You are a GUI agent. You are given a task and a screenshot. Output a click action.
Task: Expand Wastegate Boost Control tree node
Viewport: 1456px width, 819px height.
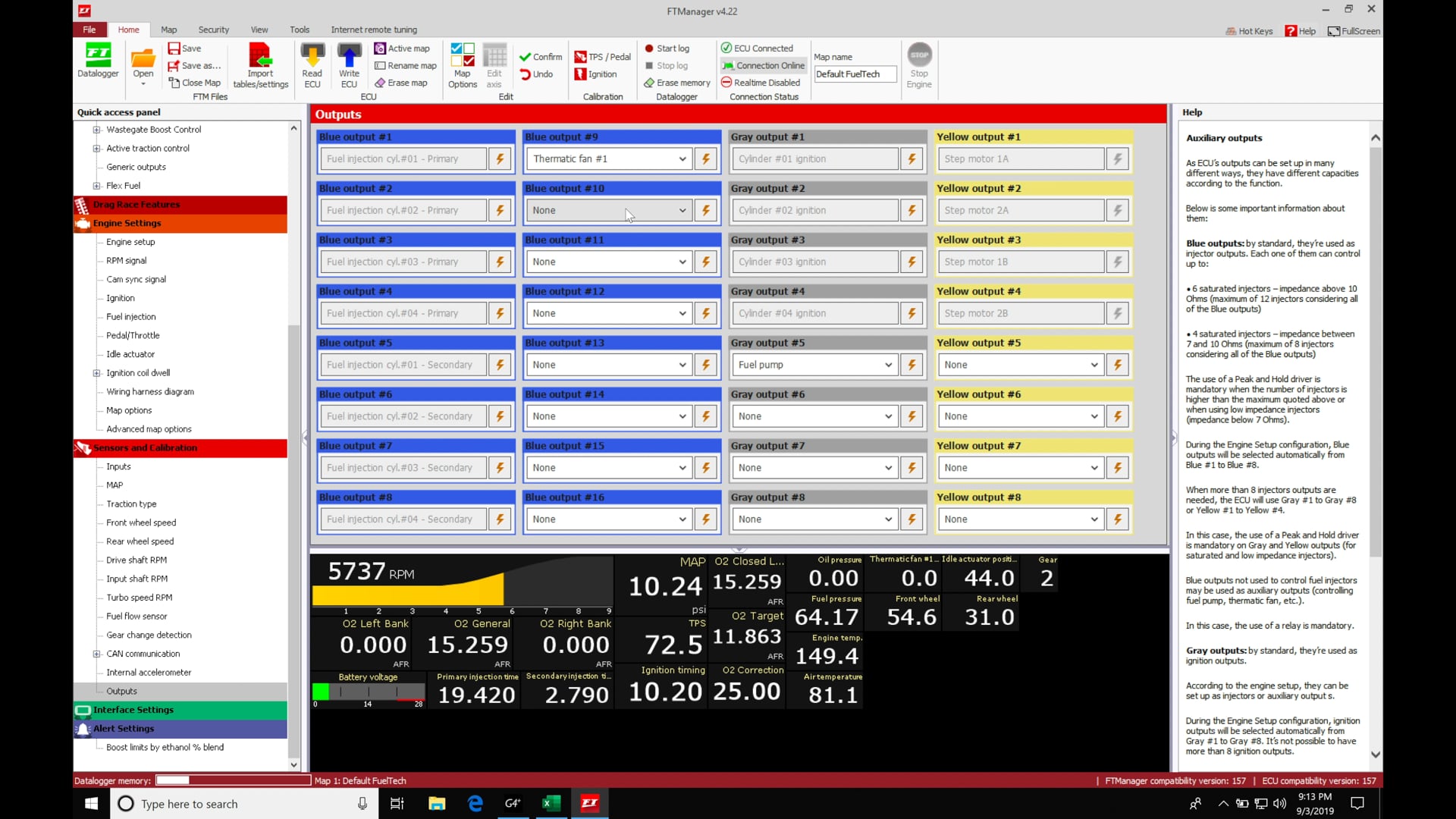[96, 130]
